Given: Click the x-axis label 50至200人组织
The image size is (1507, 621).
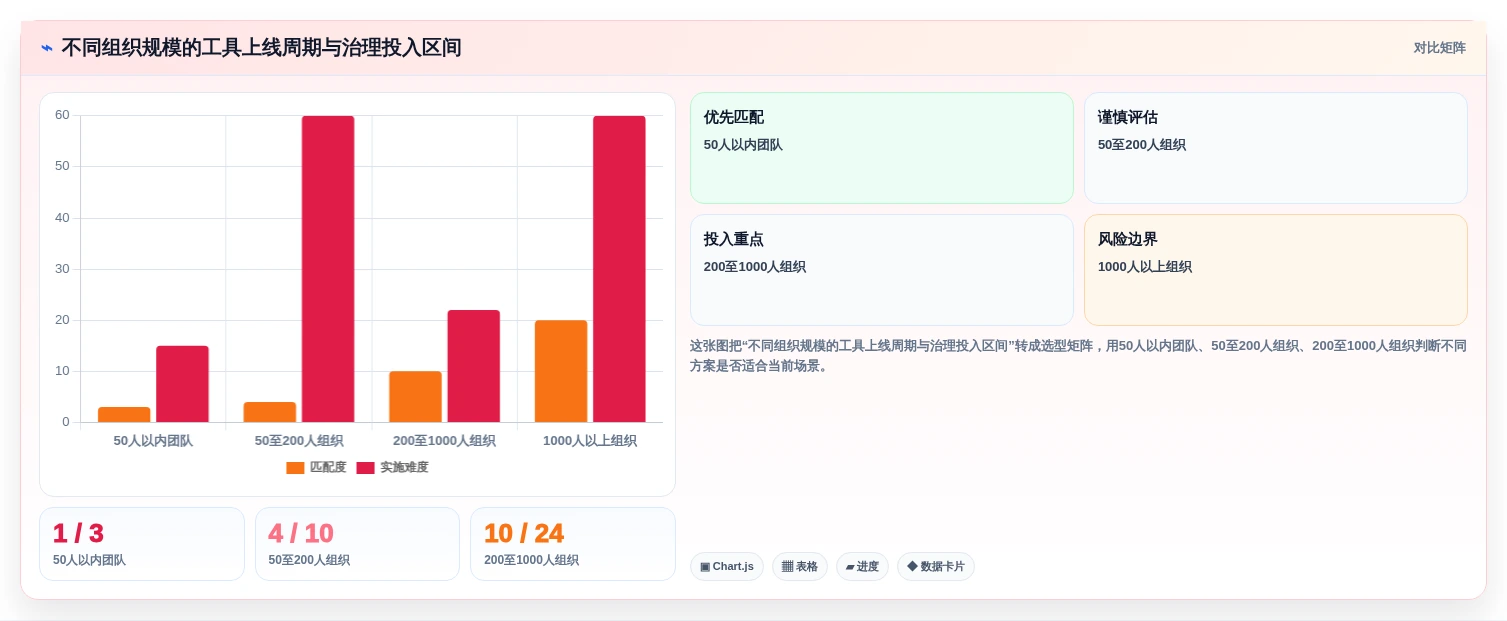Looking at the screenshot, I should (x=299, y=440).
